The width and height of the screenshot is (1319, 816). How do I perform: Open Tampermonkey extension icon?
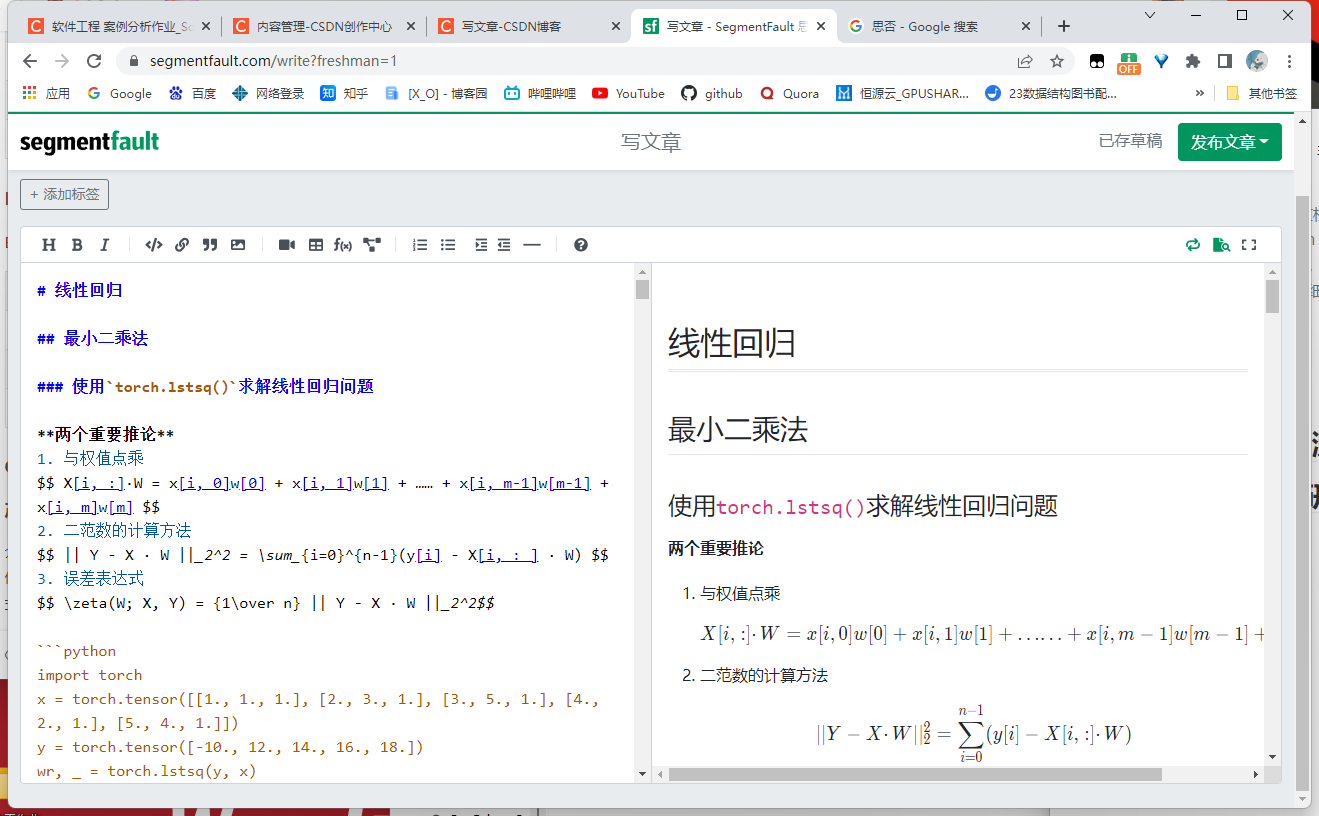click(1097, 61)
